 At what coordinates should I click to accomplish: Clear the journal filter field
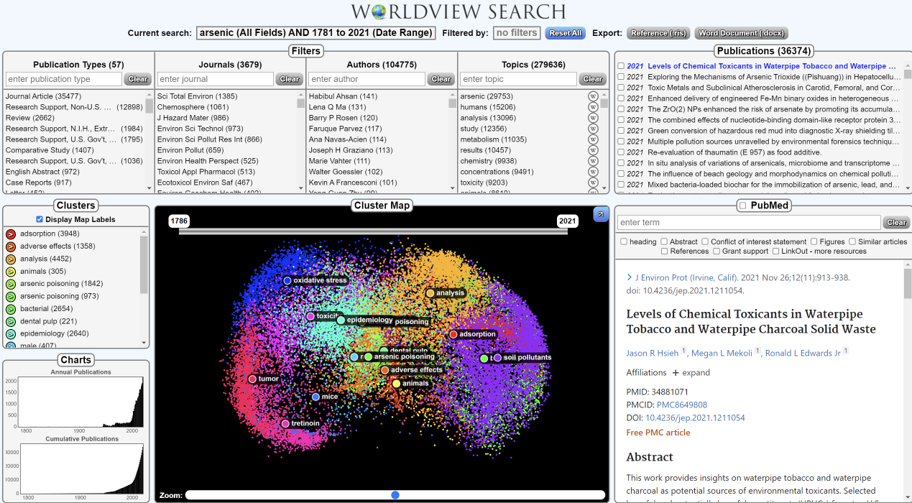tap(289, 79)
